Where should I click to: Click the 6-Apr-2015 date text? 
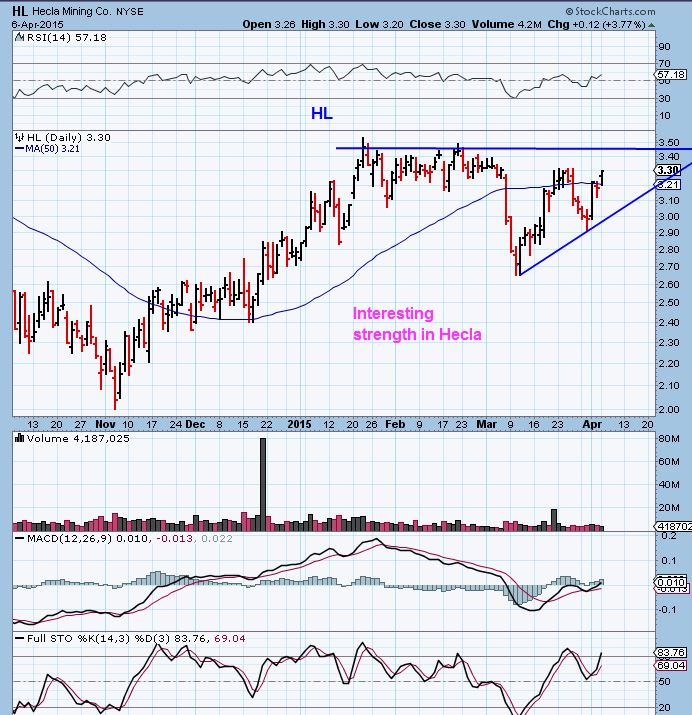[x=38, y=25]
